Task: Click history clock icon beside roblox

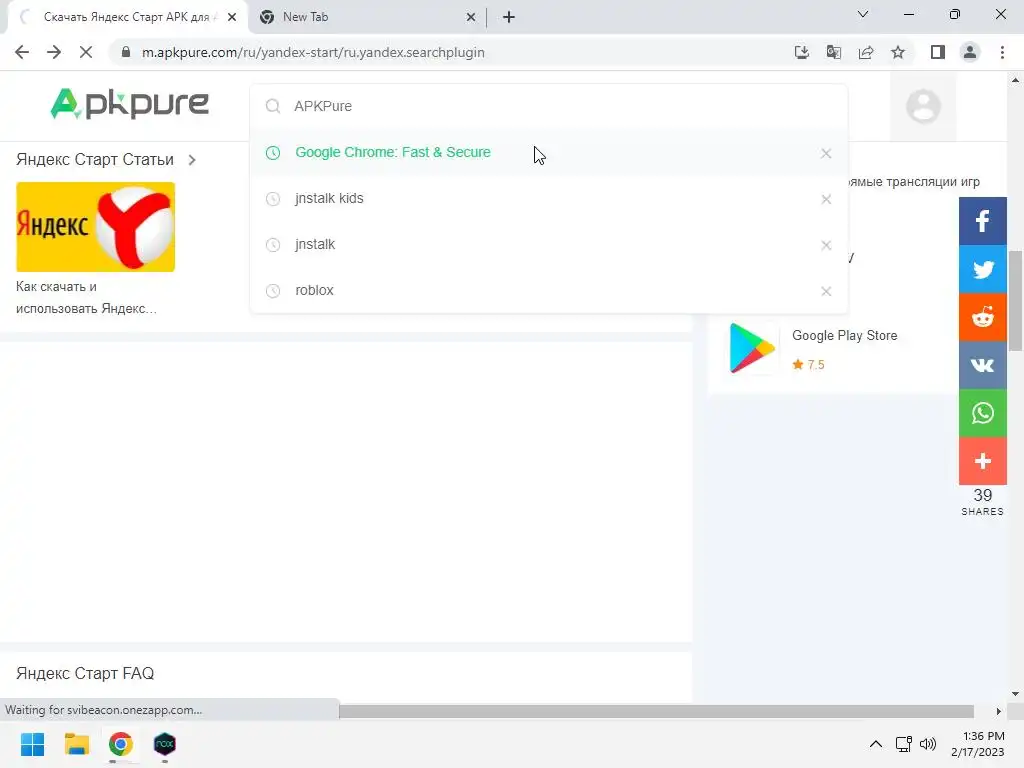Action: 273,291
